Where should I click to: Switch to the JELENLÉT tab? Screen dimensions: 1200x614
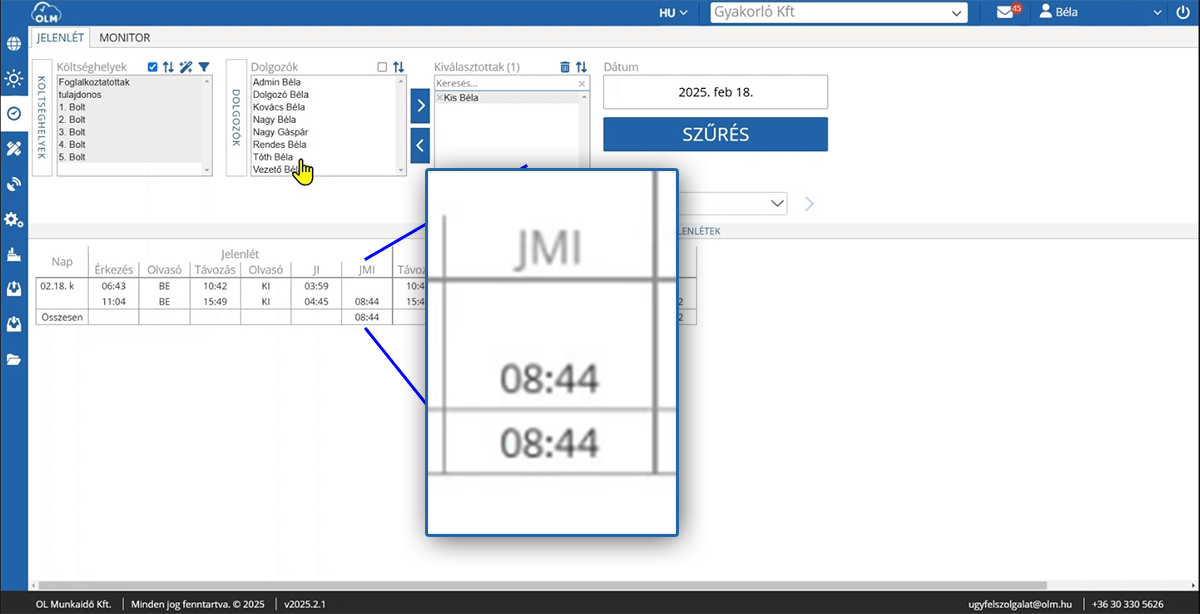point(60,38)
